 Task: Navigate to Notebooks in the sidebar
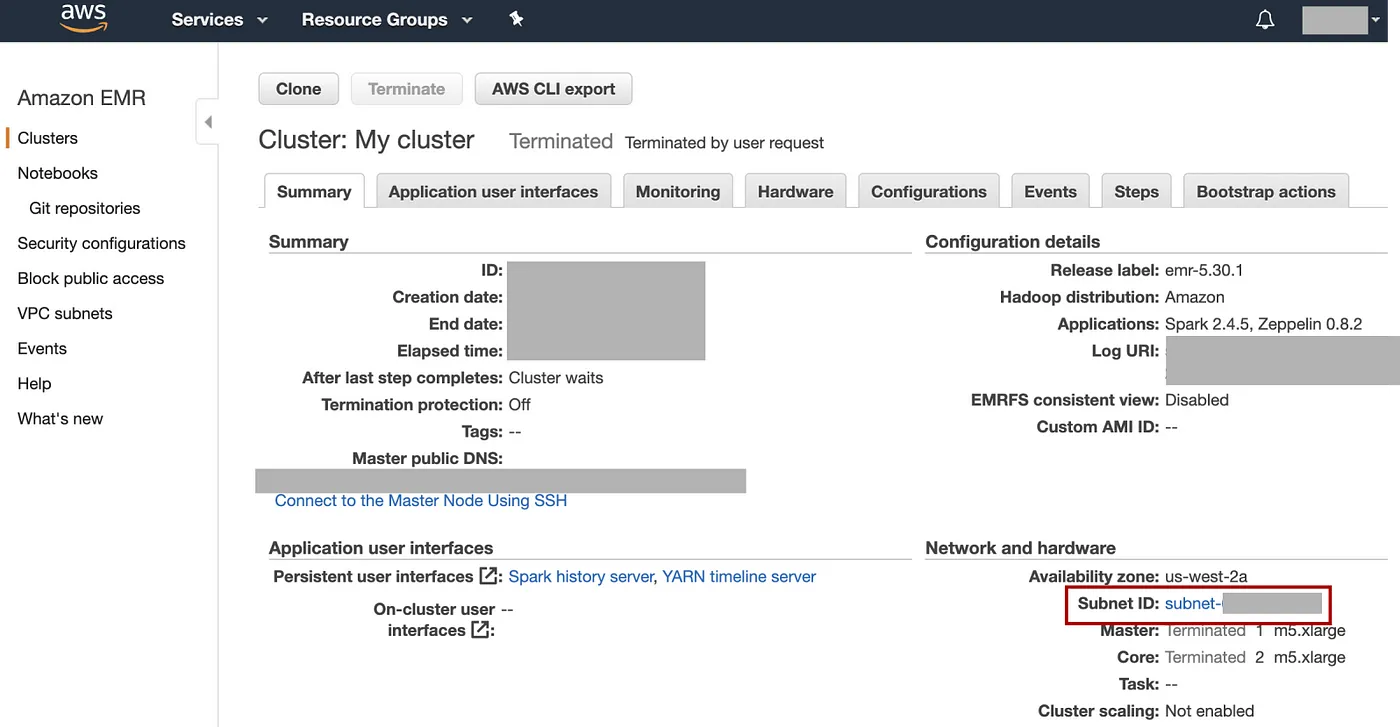pyautogui.click(x=57, y=173)
